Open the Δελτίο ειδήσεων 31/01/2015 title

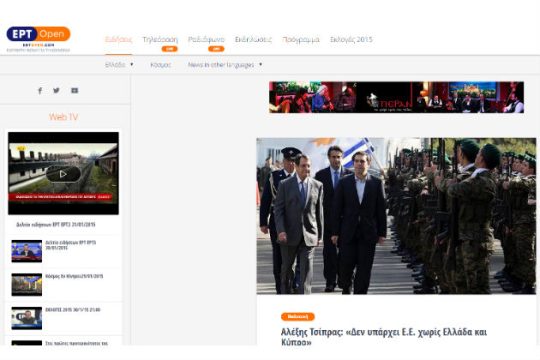coord(56,225)
